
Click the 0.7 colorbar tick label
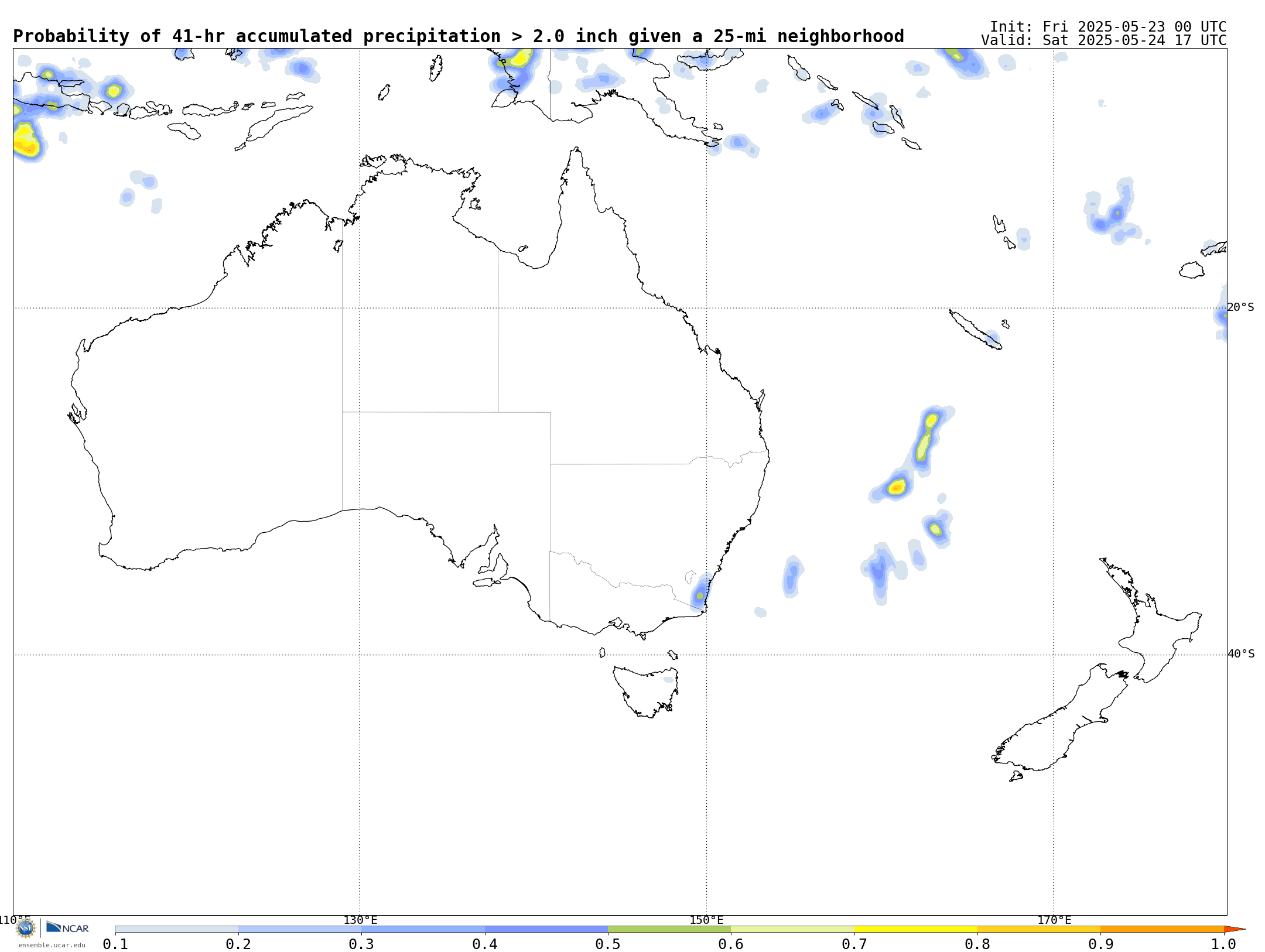point(854,944)
